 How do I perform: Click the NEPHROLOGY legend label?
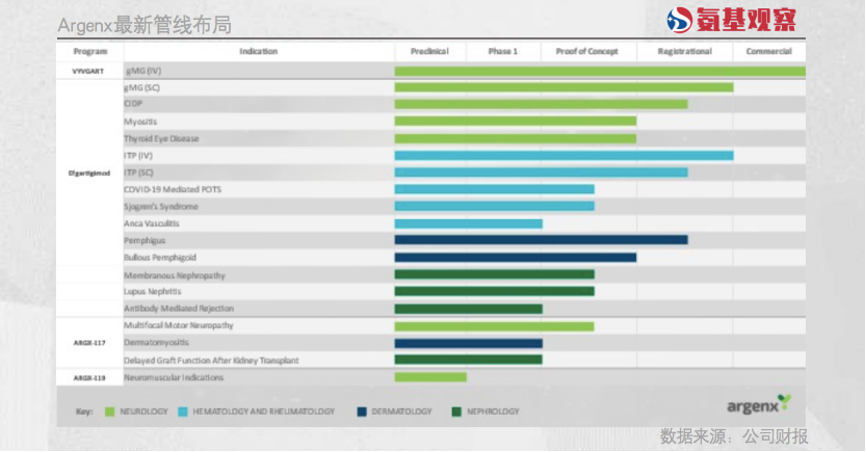coord(493,412)
